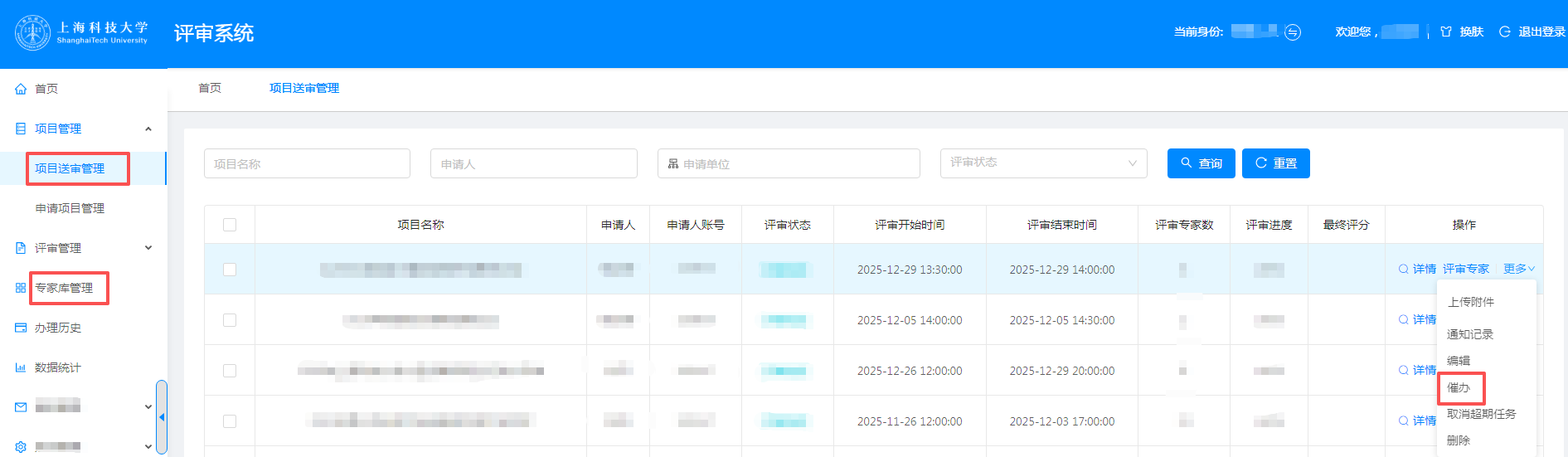The image size is (1568, 457).
Task: Click the 数据统计 chart icon
Action: [x=21, y=367]
